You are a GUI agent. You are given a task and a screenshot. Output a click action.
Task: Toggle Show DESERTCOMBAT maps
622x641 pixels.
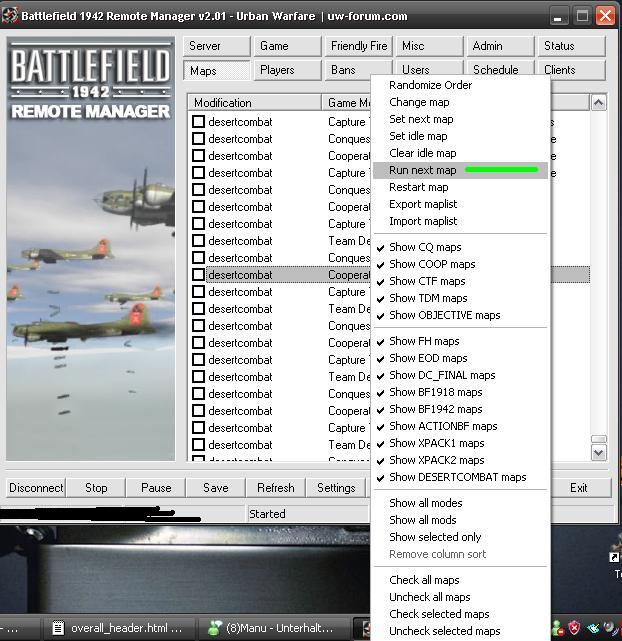(460, 477)
